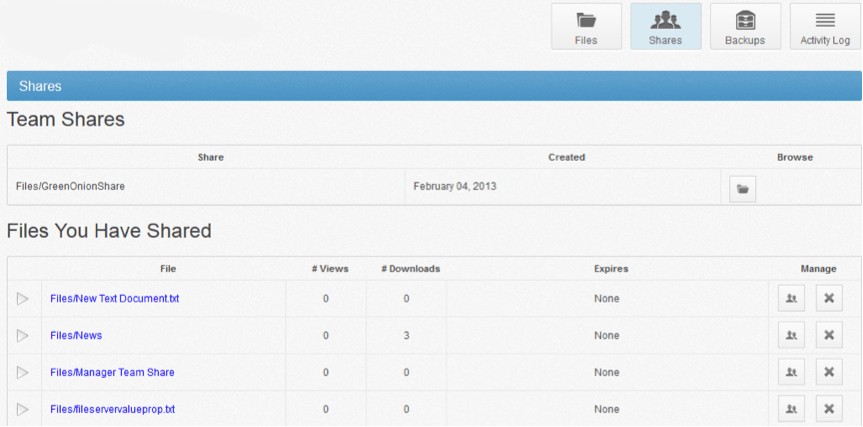863x427 pixels.
Task: Select the Team Shares heading
Action: pyautogui.click(x=65, y=119)
